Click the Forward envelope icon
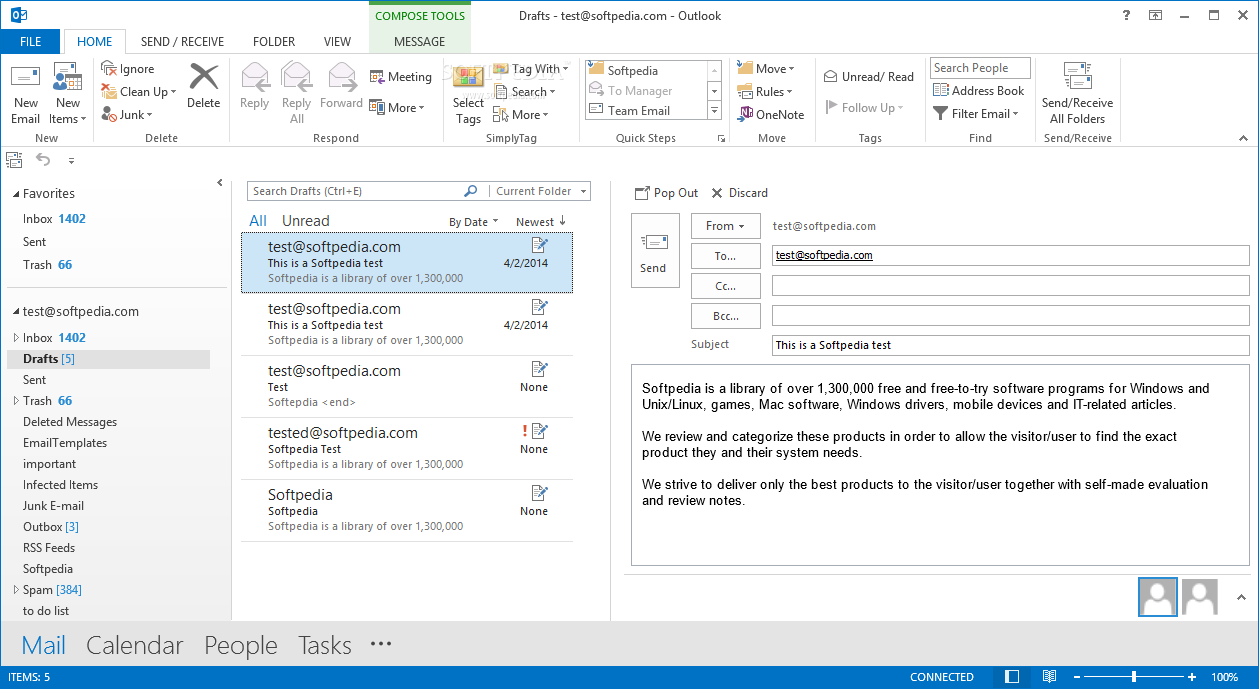This screenshot has height=689, width=1259. tap(342, 78)
